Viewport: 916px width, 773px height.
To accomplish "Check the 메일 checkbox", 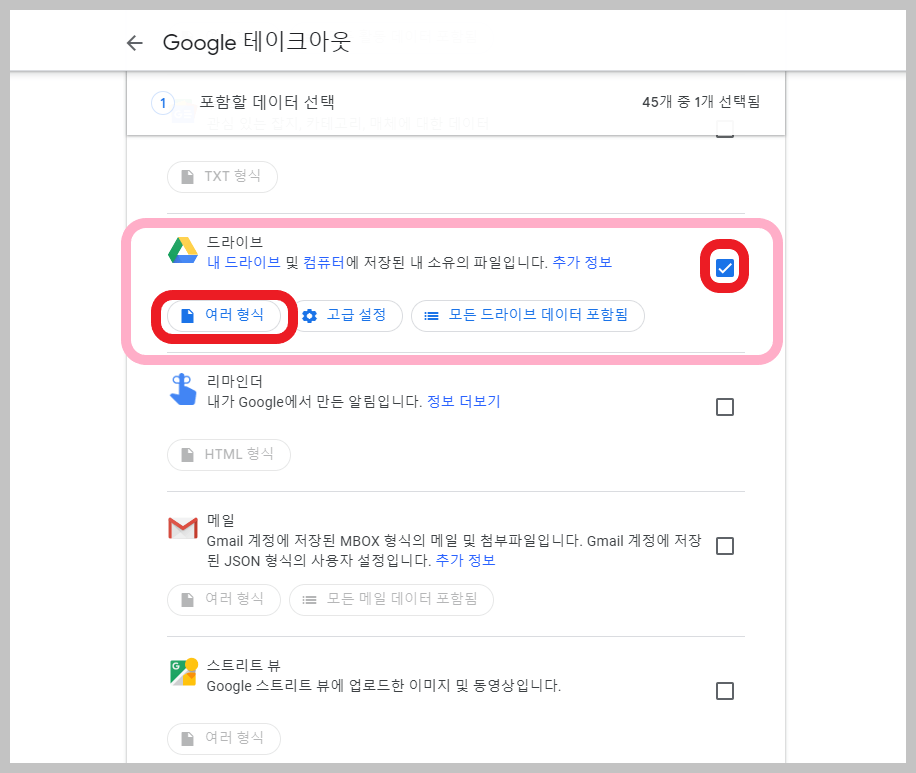I will (x=724, y=545).
